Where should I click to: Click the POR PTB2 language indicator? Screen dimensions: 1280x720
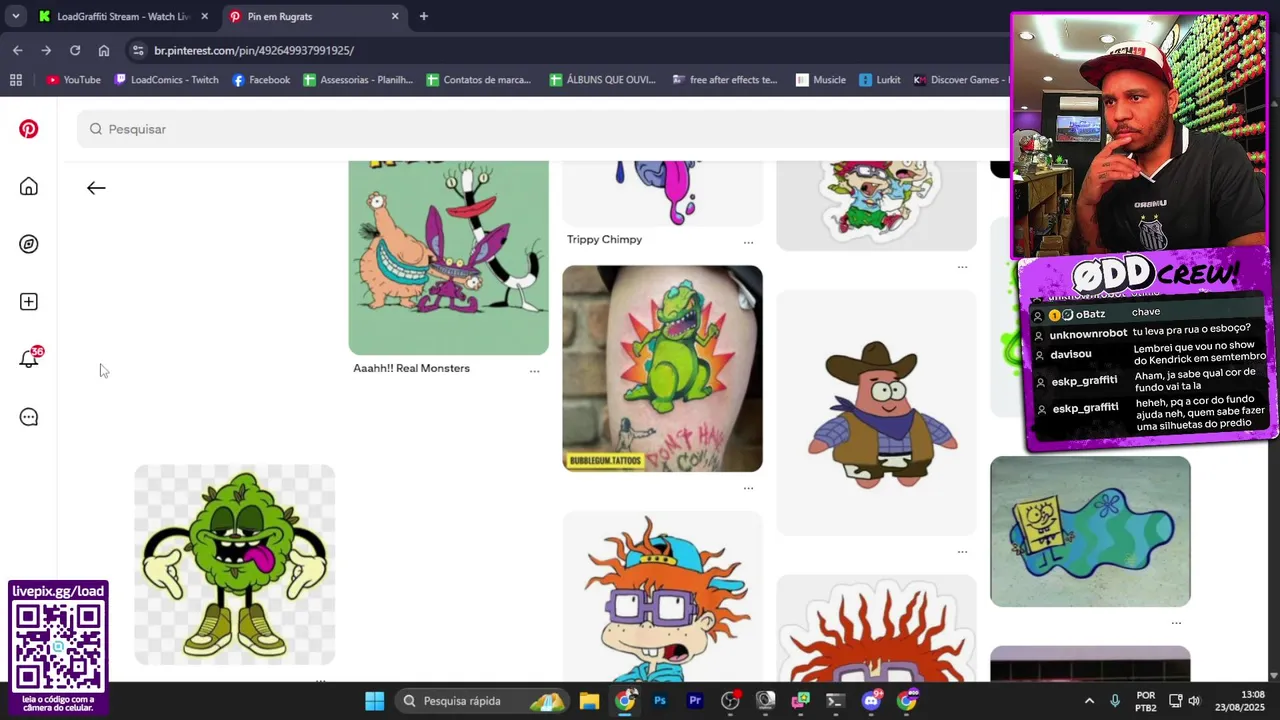(1146, 701)
